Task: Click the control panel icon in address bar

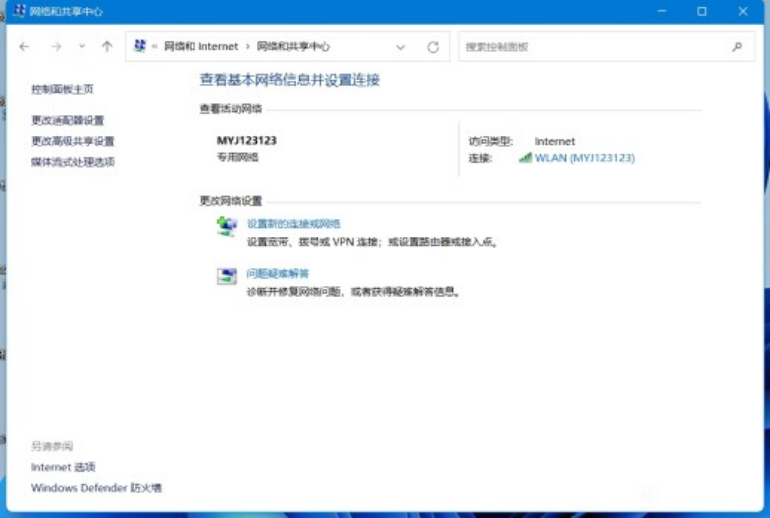Action: pyautogui.click(x=141, y=46)
